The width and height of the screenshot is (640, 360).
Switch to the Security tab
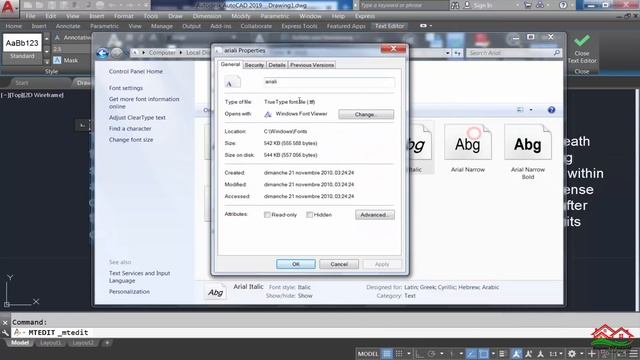click(254, 65)
